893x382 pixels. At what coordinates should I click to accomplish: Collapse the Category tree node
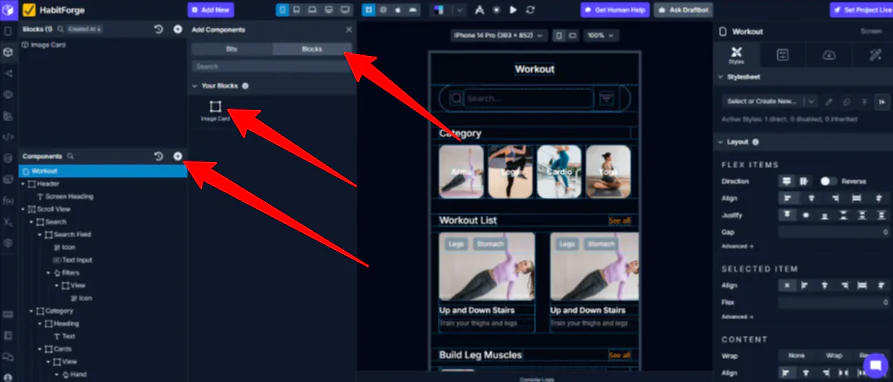31,311
